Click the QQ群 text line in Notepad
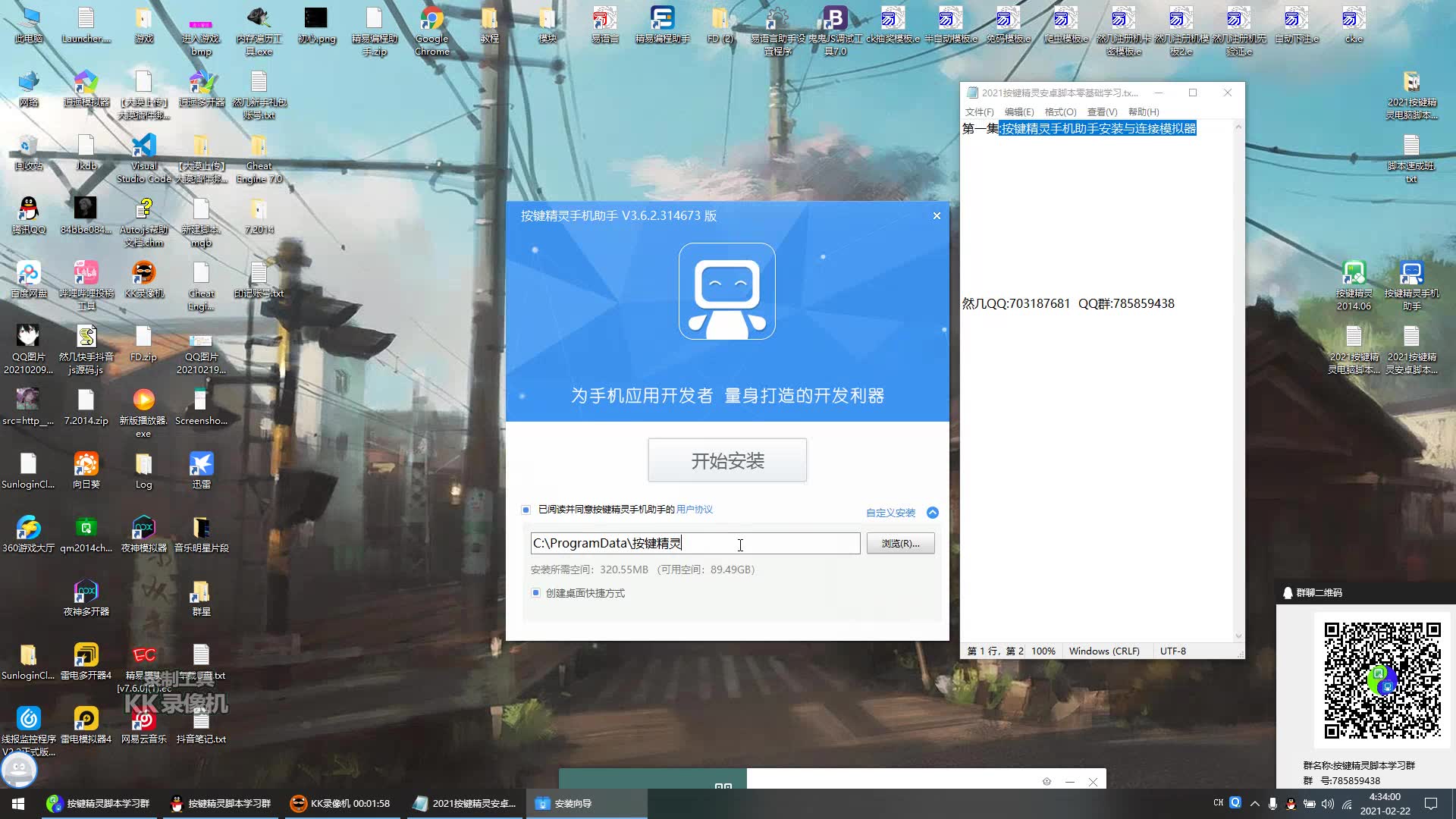 click(x=1068, y=303)
